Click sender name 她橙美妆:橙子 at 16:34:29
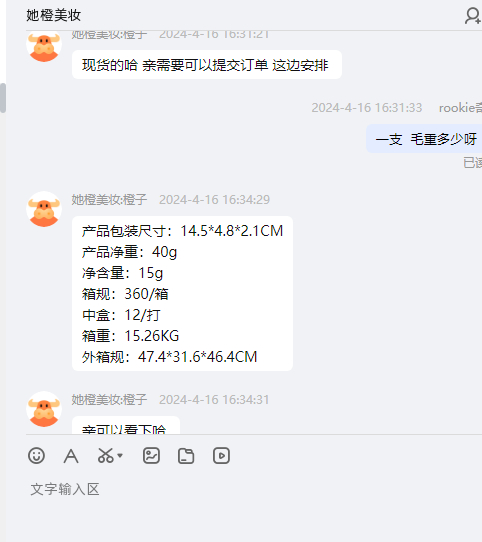Viewport: 482px width, 542px height. click(x=109, y=199)
